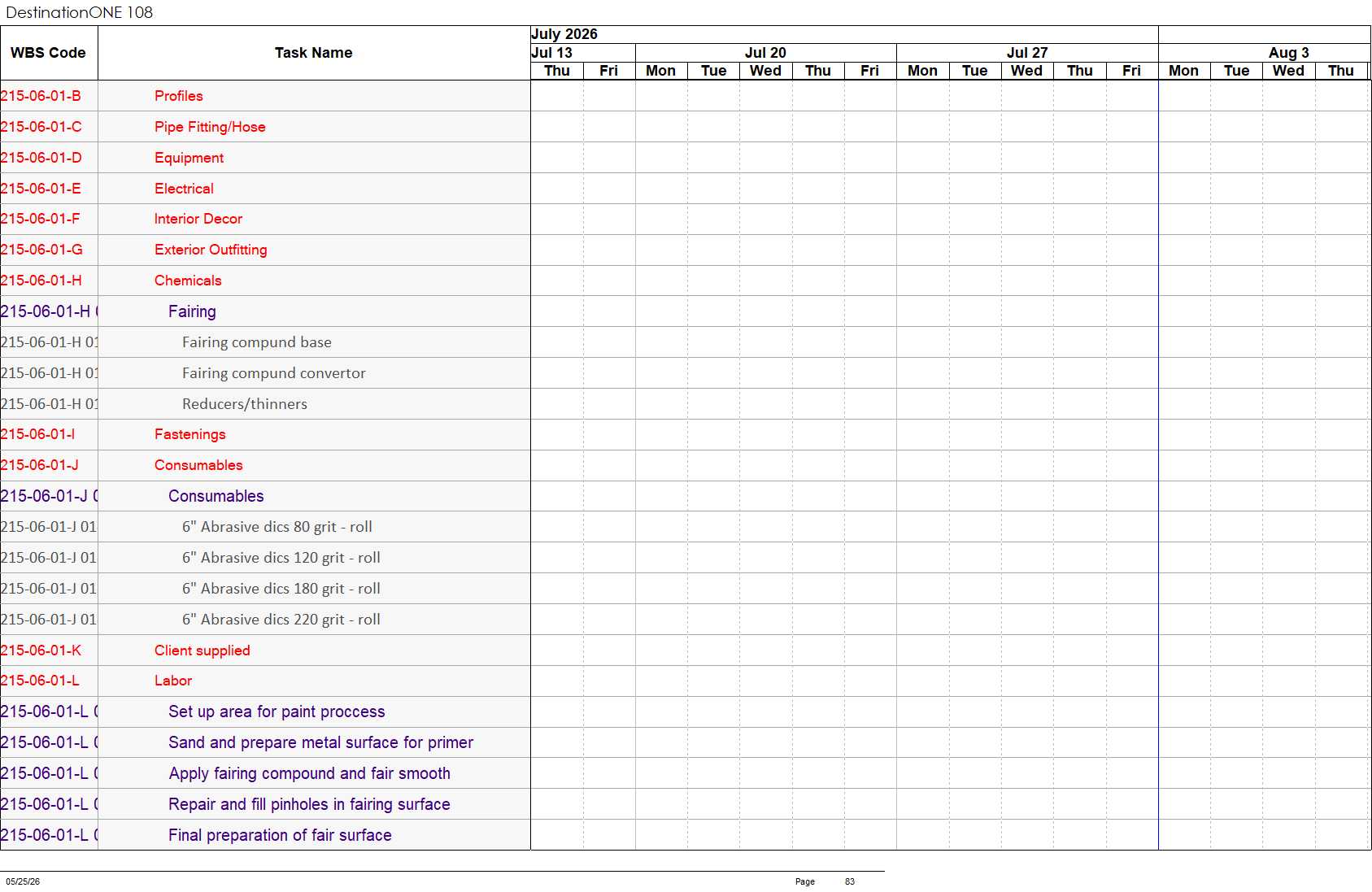This screenshot has height=892, width=1372.
Task: Click the Tue day header under Jul 27
Action: (x=975, y=71)
